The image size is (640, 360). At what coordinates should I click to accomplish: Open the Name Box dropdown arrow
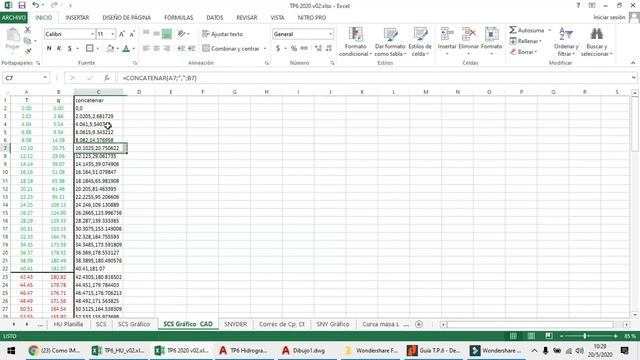click(45, 78)
